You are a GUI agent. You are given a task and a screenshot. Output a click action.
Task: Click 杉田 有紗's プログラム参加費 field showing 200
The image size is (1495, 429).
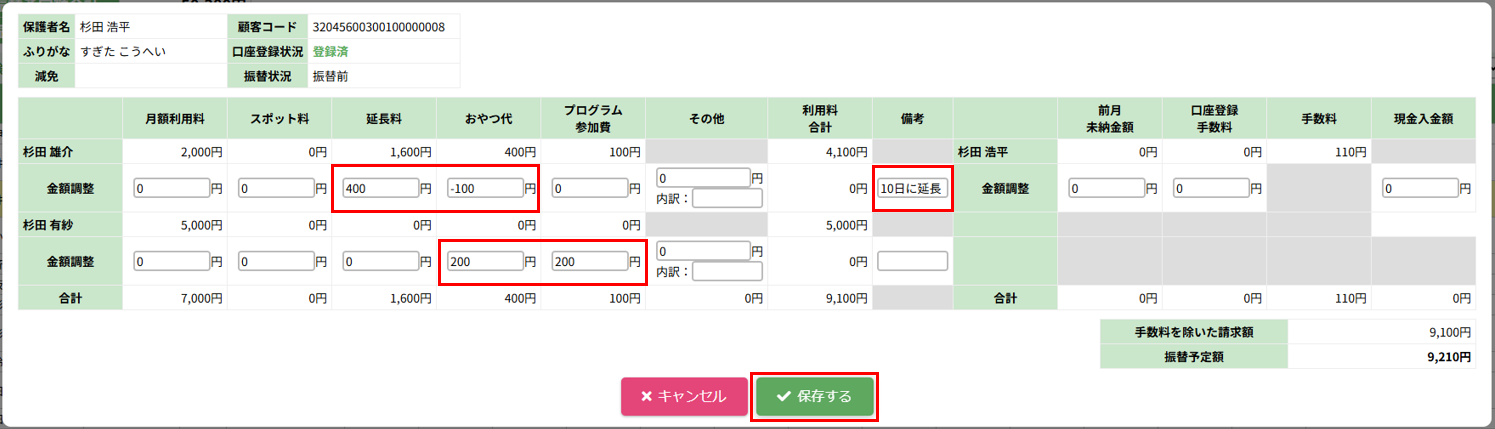pyautogui.click(x=590, y=261)
